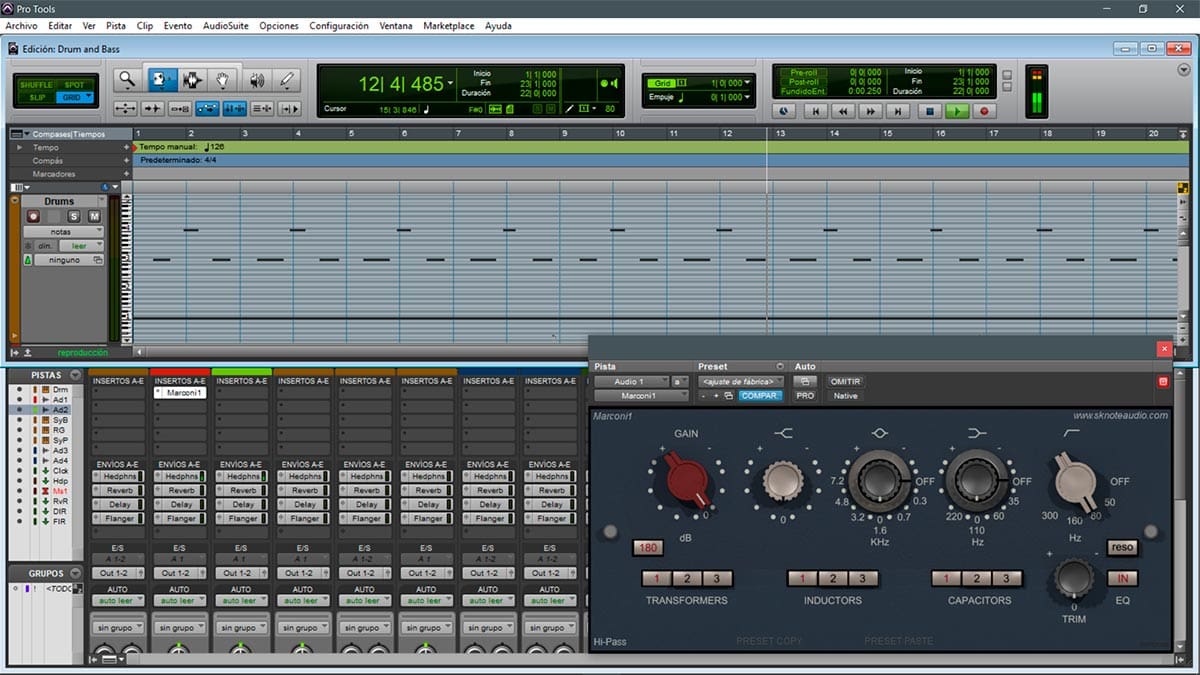Select Transformers button 2
The height and width of the screenshot is (675, 1200).
tap(687, 579)
